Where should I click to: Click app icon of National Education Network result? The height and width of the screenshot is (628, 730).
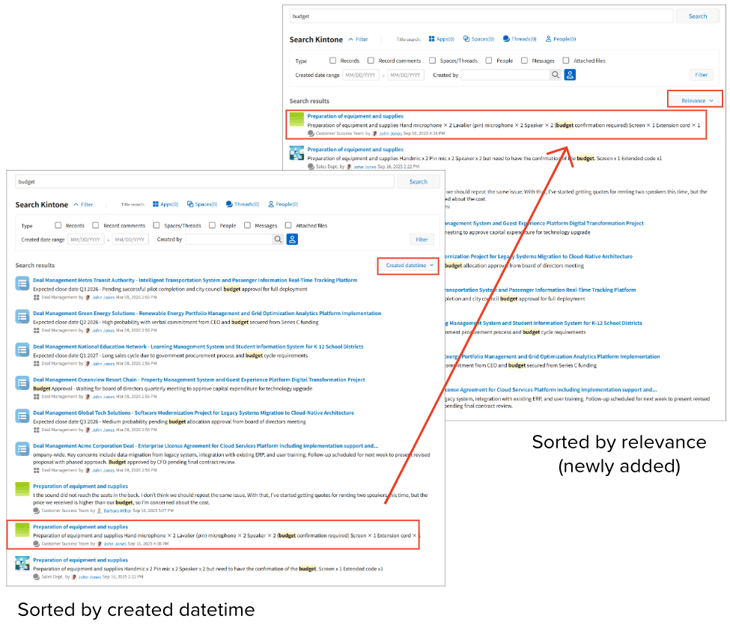[22, 350]
